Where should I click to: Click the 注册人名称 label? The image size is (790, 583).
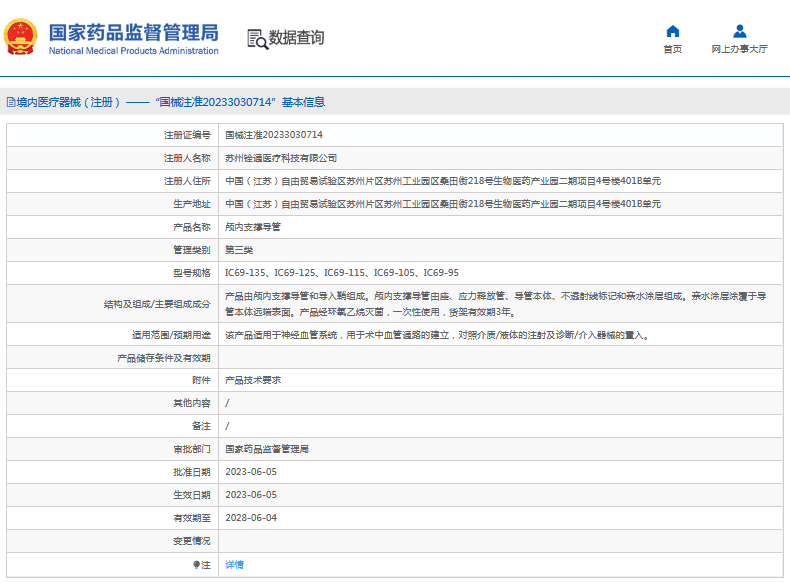[187, 158]
